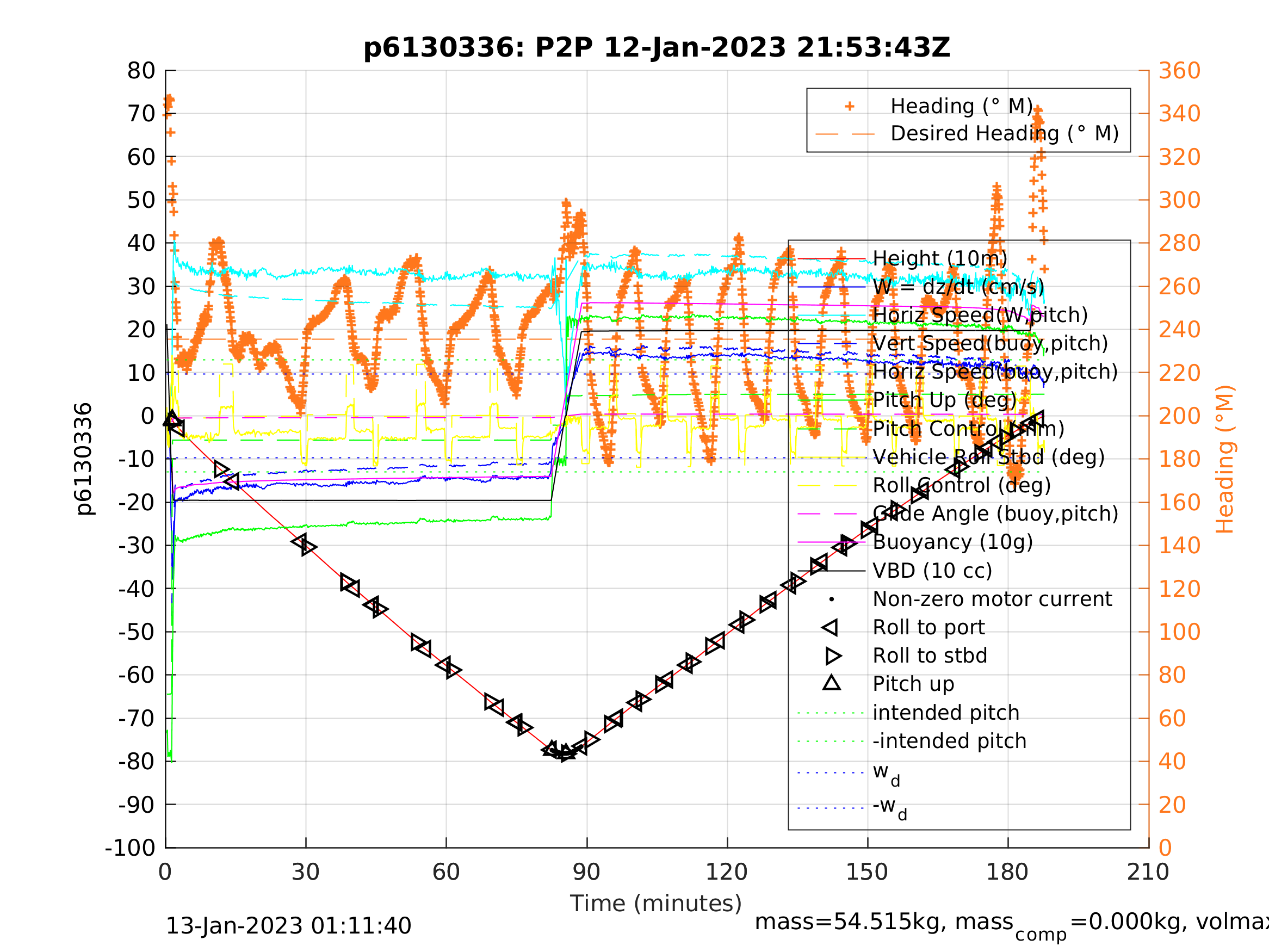Click the 'Buoyancy (10g)' legend label
The image size is (1269, 952).
[x=953, y=542]
